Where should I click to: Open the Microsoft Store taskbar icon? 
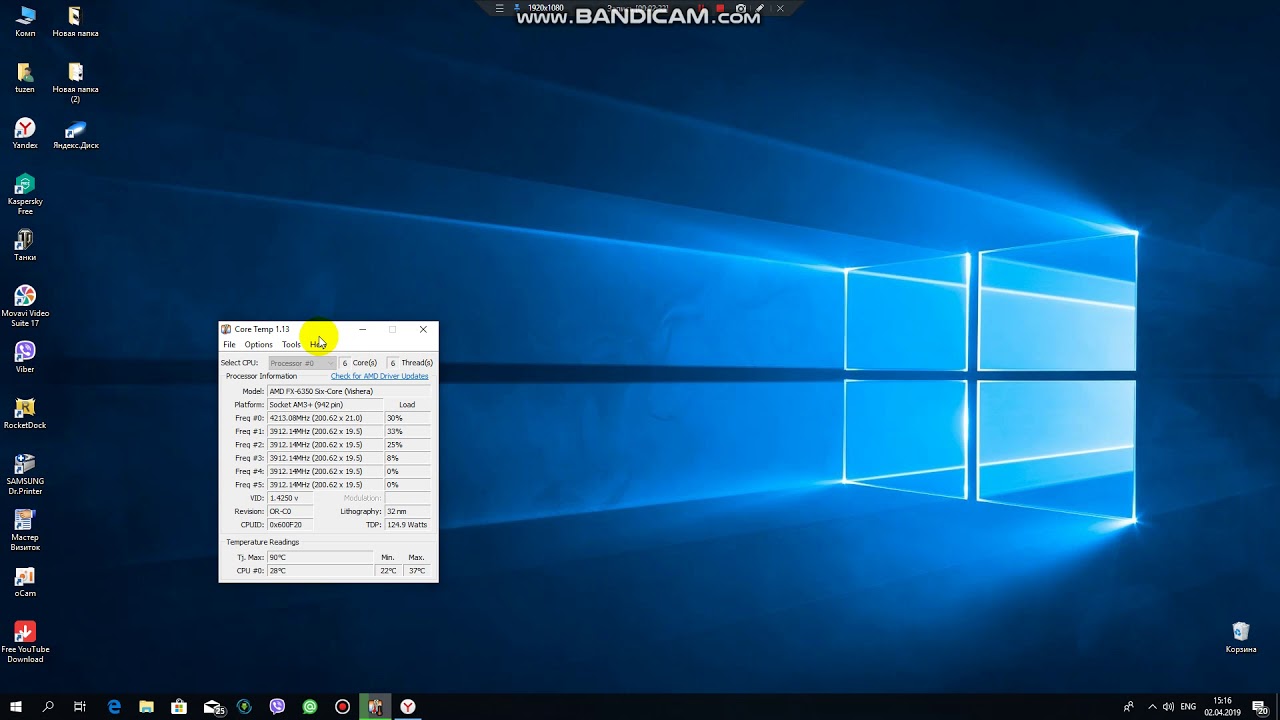[x=179, y=707]
